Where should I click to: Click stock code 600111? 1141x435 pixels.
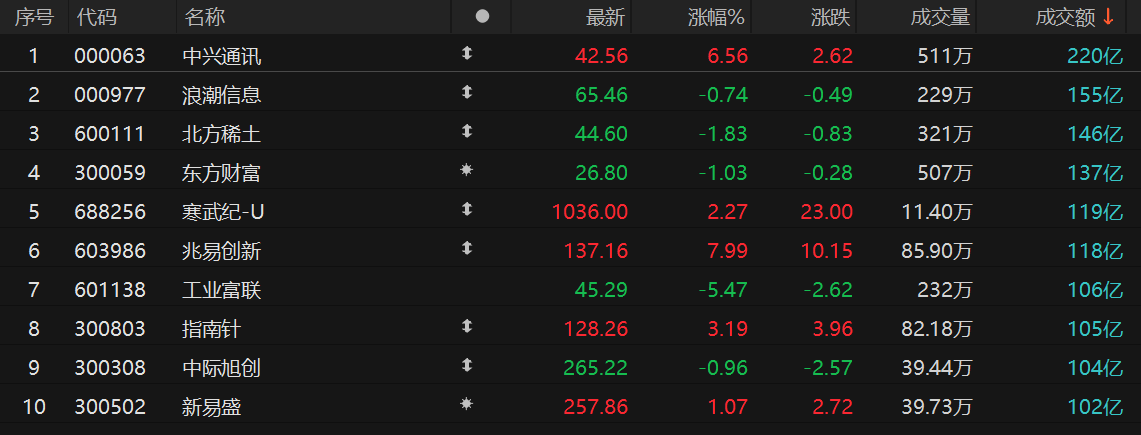[x=110, y=135]
